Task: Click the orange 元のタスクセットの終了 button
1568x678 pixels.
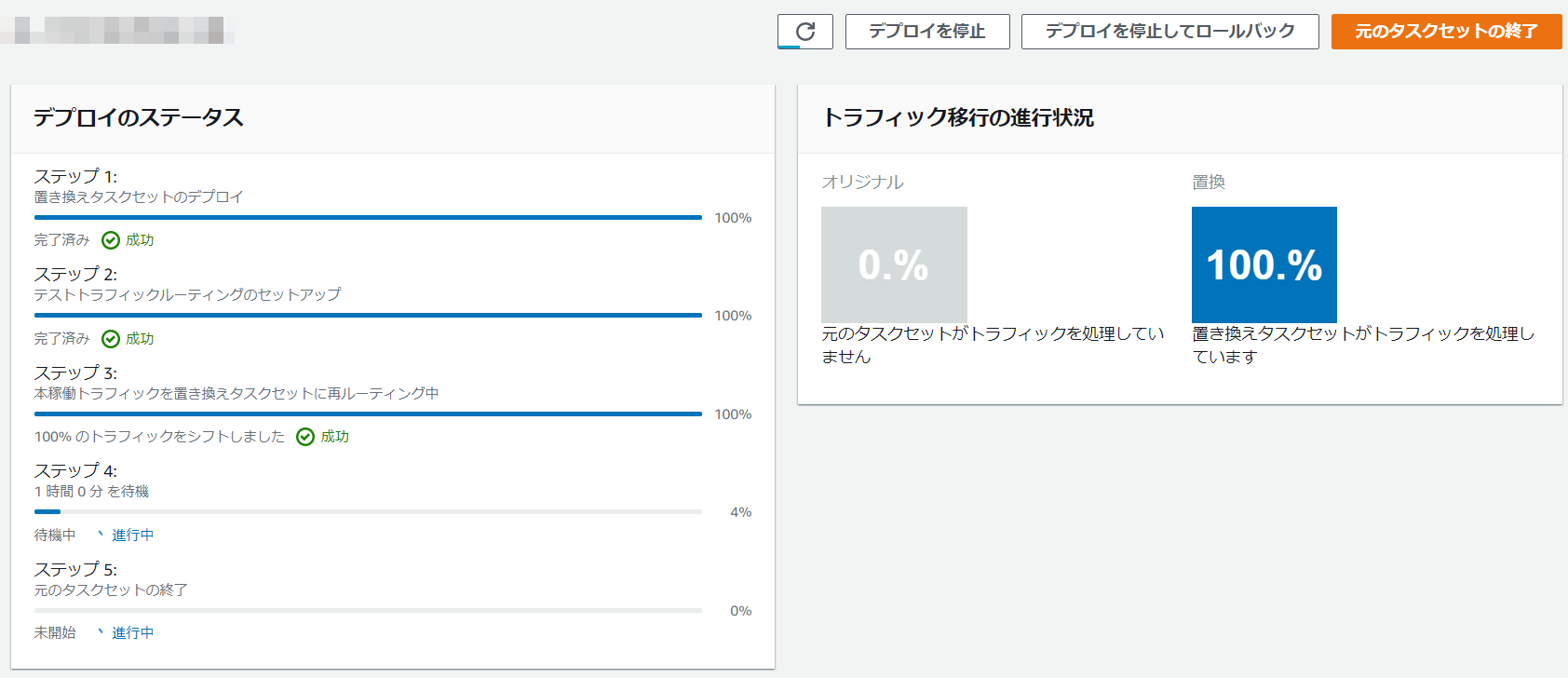Action: click(1446, 32)
